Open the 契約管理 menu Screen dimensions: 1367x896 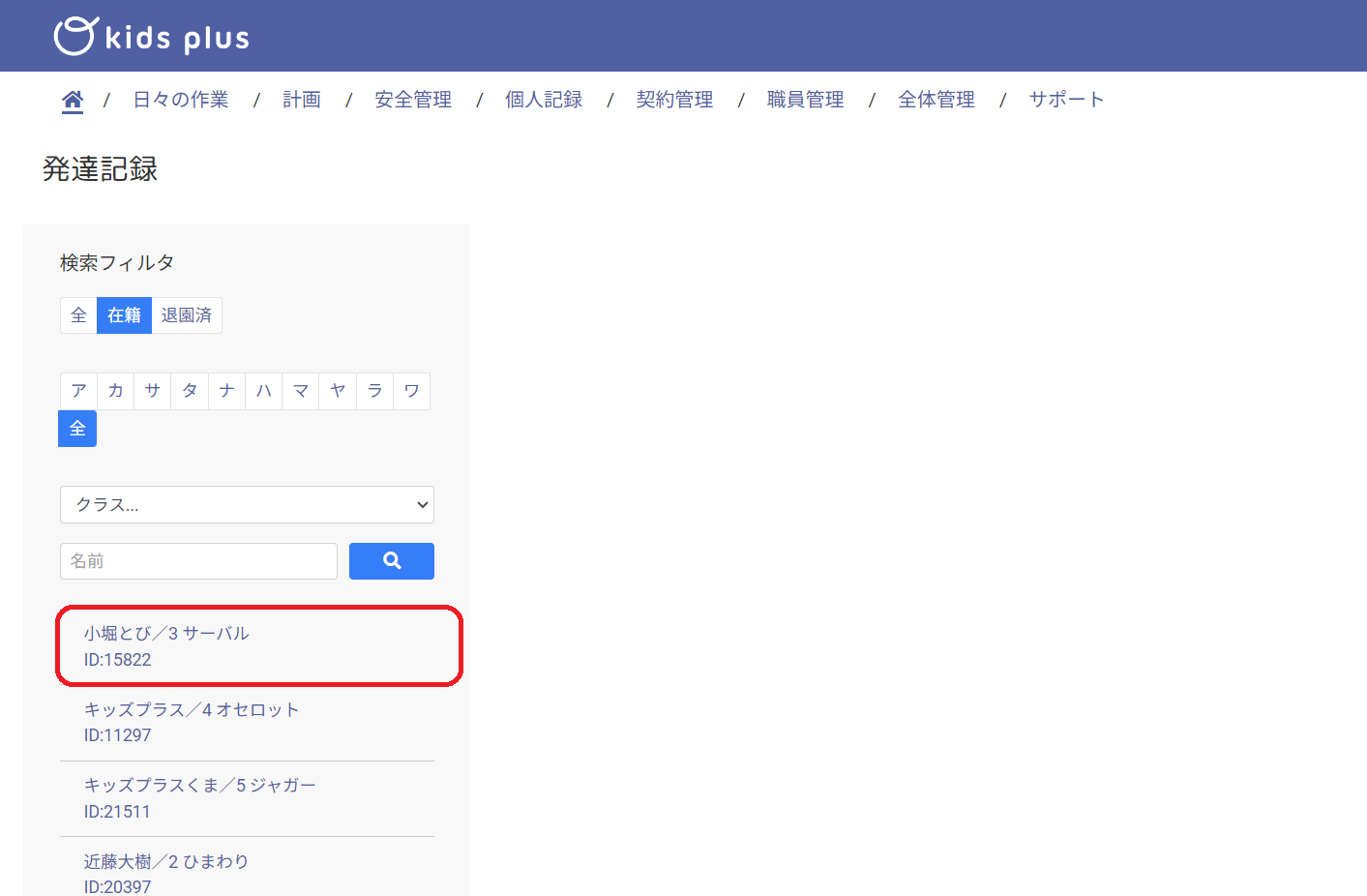pos(674,100)
